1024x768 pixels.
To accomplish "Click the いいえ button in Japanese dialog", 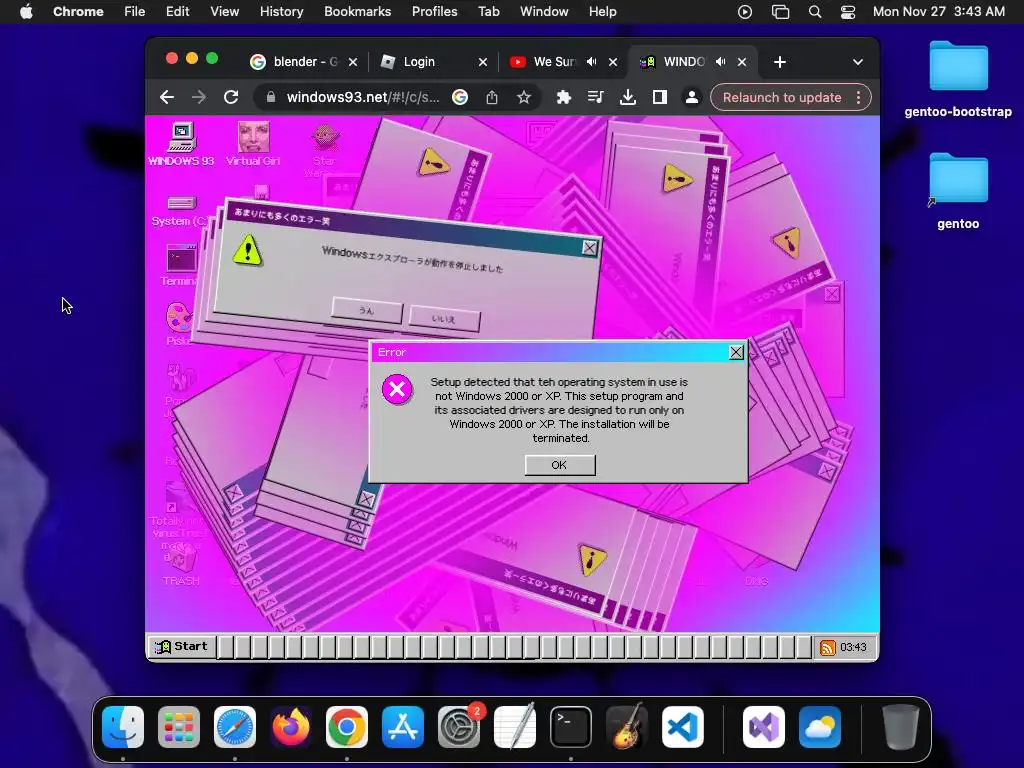I will (x=444, y=319).
